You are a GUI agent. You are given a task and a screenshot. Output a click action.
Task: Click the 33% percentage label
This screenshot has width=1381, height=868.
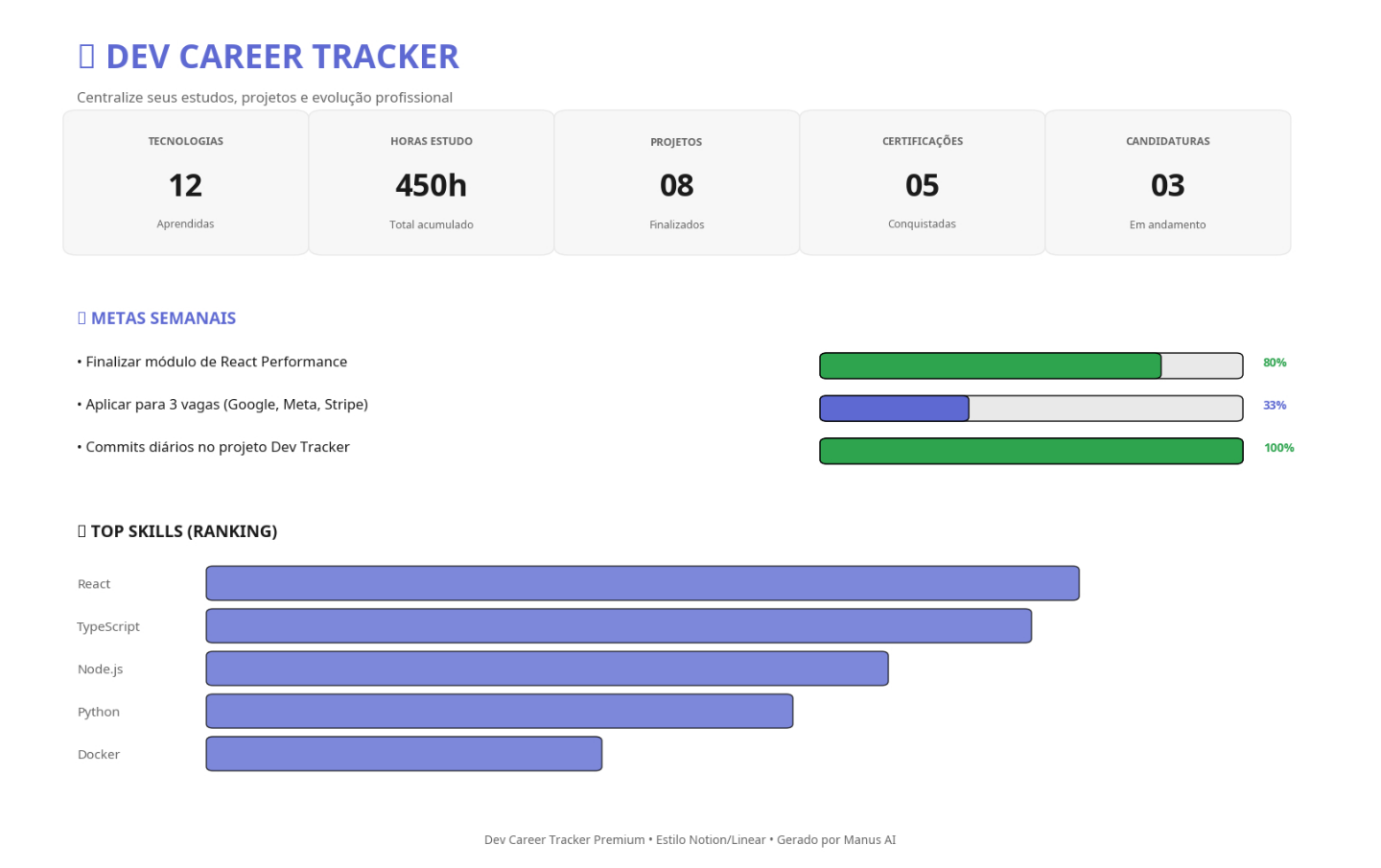coord(1275,406)
